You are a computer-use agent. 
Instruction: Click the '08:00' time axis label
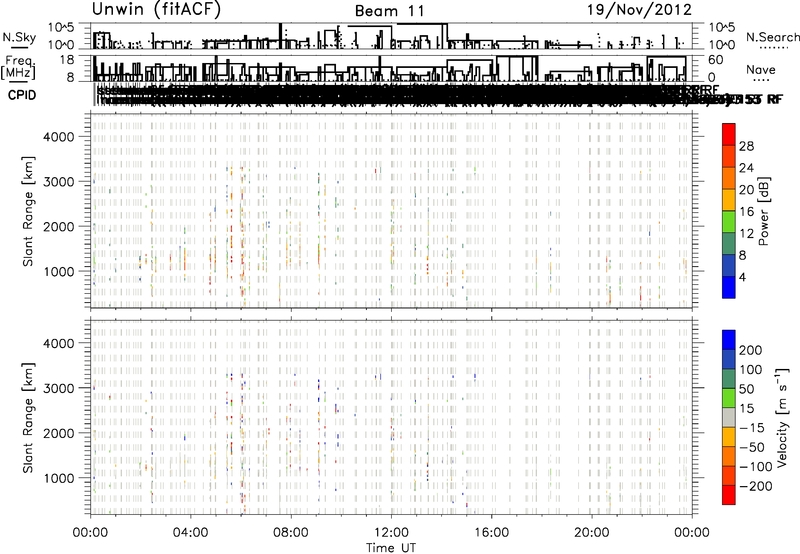pos(291,533)
